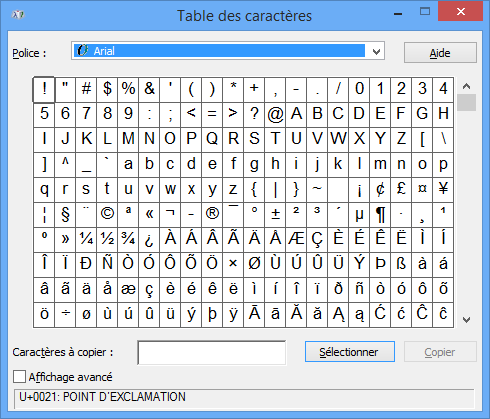This screenshot has width=490, height=419.
Task: Select the uppercase Ð eth character
Action: [86, 265]
